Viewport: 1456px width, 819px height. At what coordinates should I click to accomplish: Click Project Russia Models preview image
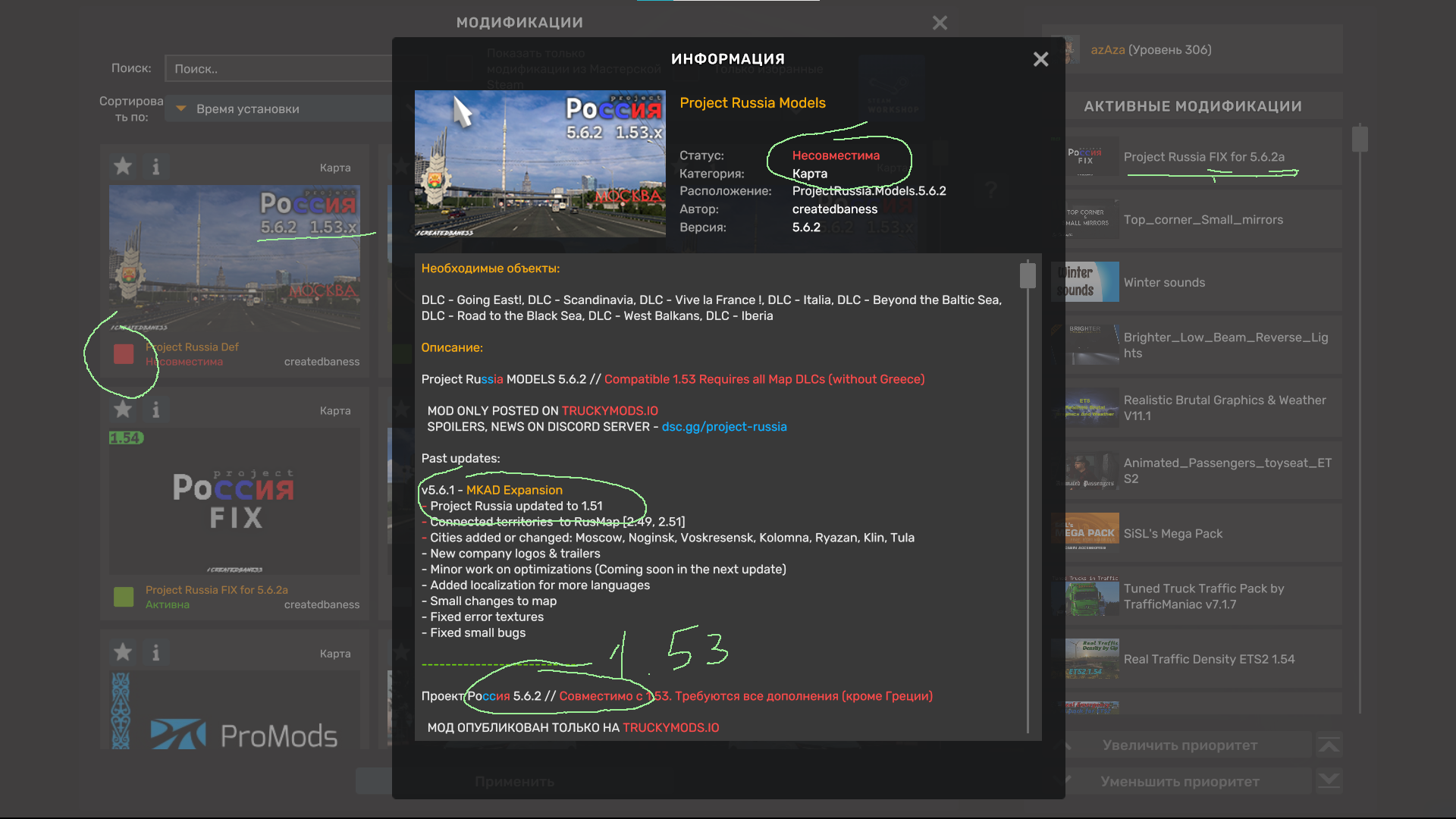[x=540, y=164]
